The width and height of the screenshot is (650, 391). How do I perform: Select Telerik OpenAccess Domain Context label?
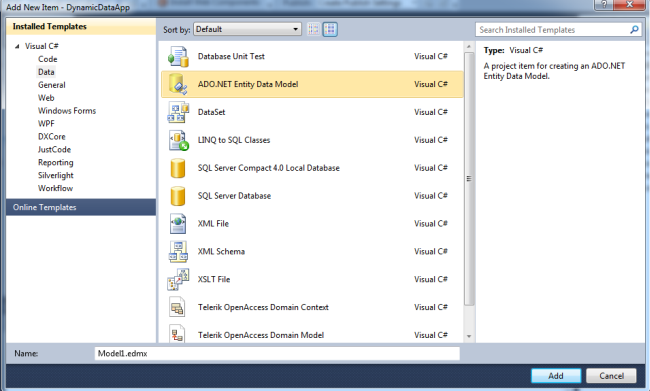coord(263,307)
